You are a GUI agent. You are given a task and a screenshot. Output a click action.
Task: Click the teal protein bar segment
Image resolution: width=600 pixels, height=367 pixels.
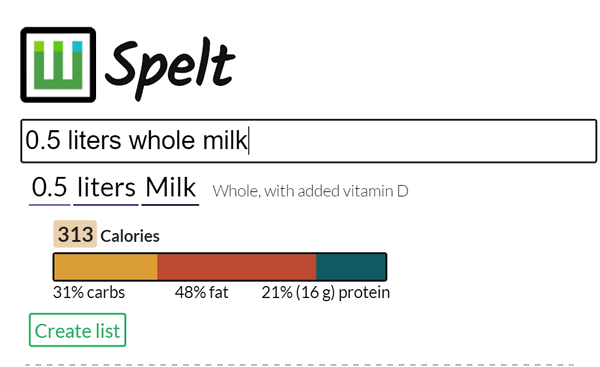point(351,267)
